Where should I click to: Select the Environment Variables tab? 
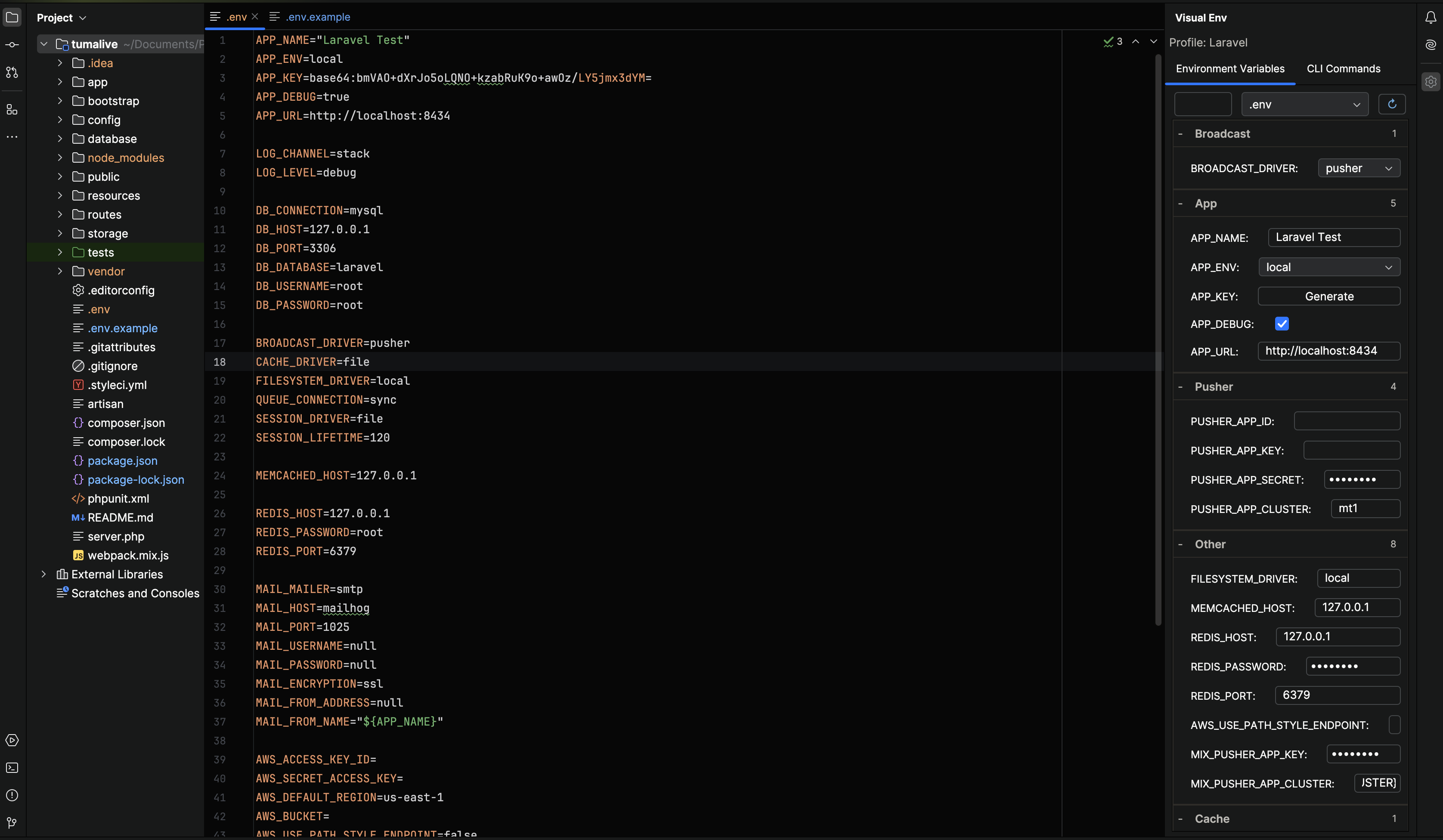click(1230, 69)
